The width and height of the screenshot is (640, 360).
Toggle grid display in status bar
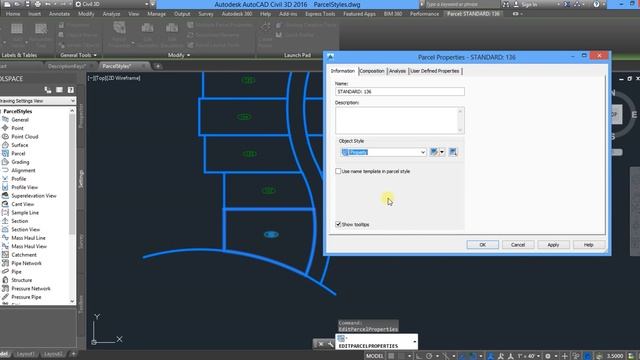[391, 356]
